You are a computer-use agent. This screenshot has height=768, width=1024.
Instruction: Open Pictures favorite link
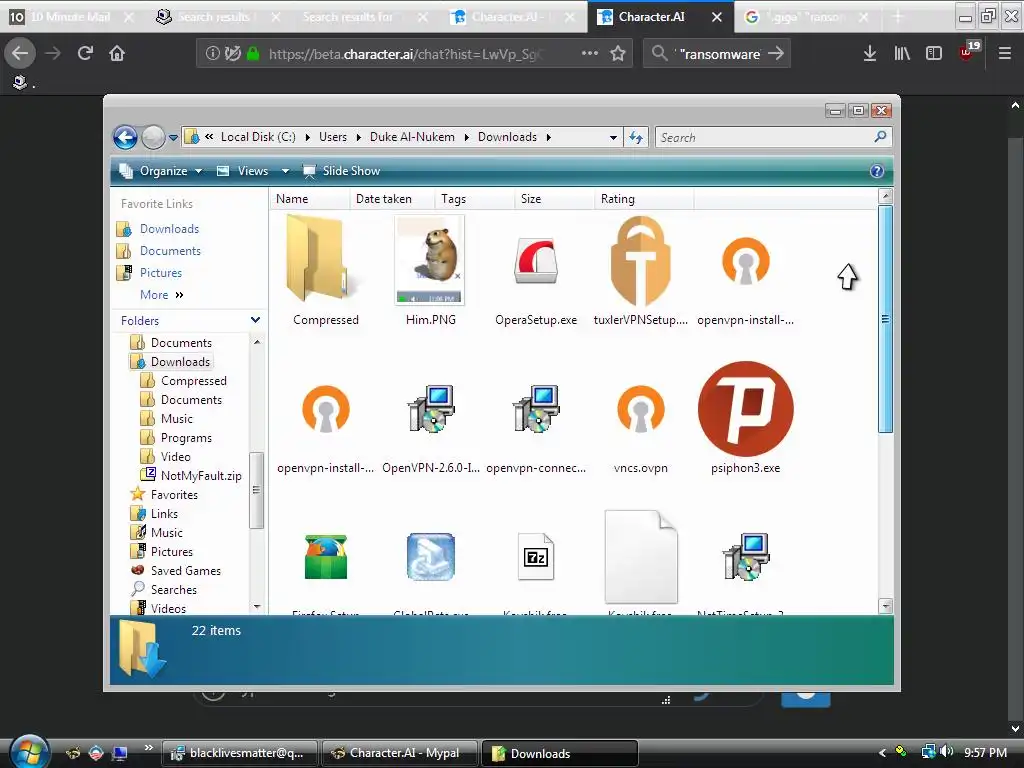coord(161,273)
